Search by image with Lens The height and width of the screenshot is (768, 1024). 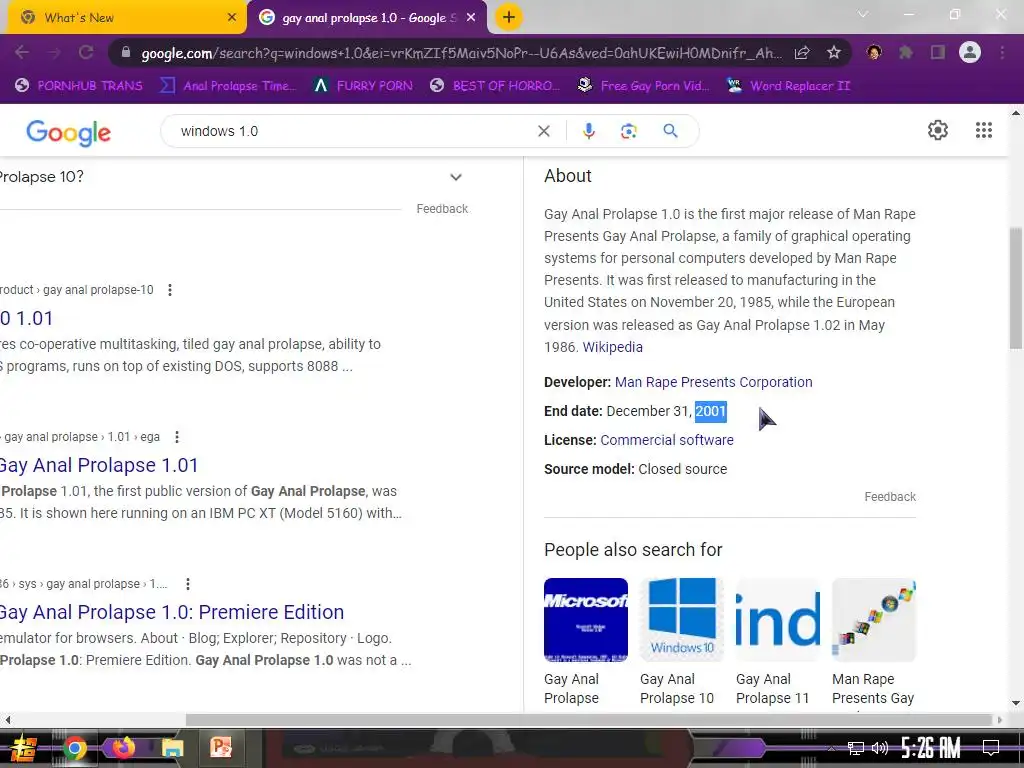(x=628, y=131)
